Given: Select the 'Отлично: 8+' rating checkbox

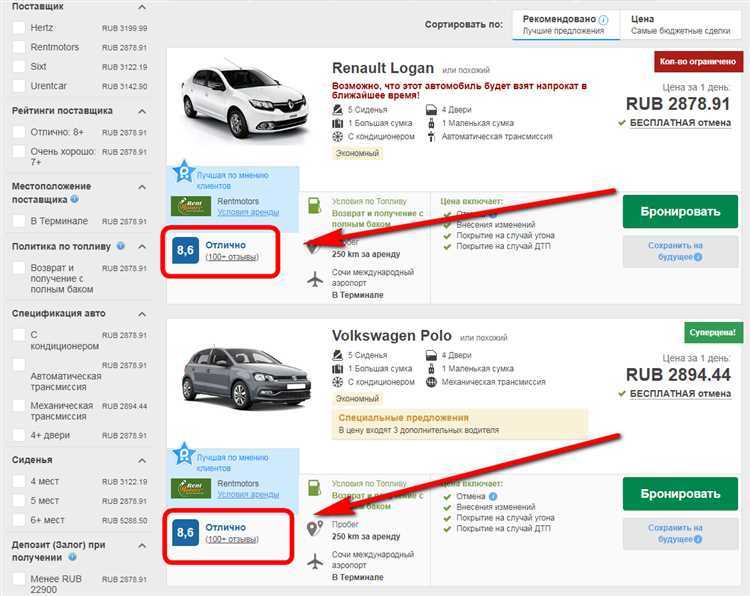Looking at the screenshot, I should [19, 132].
